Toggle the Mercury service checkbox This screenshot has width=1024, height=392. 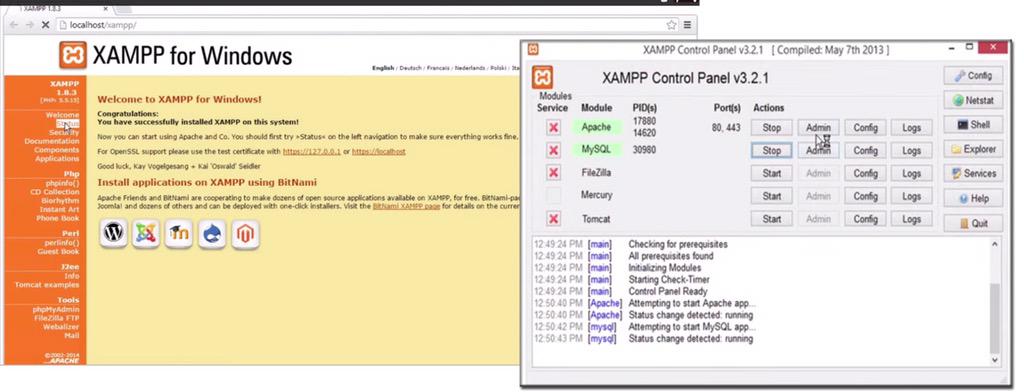tap(554, 195)
